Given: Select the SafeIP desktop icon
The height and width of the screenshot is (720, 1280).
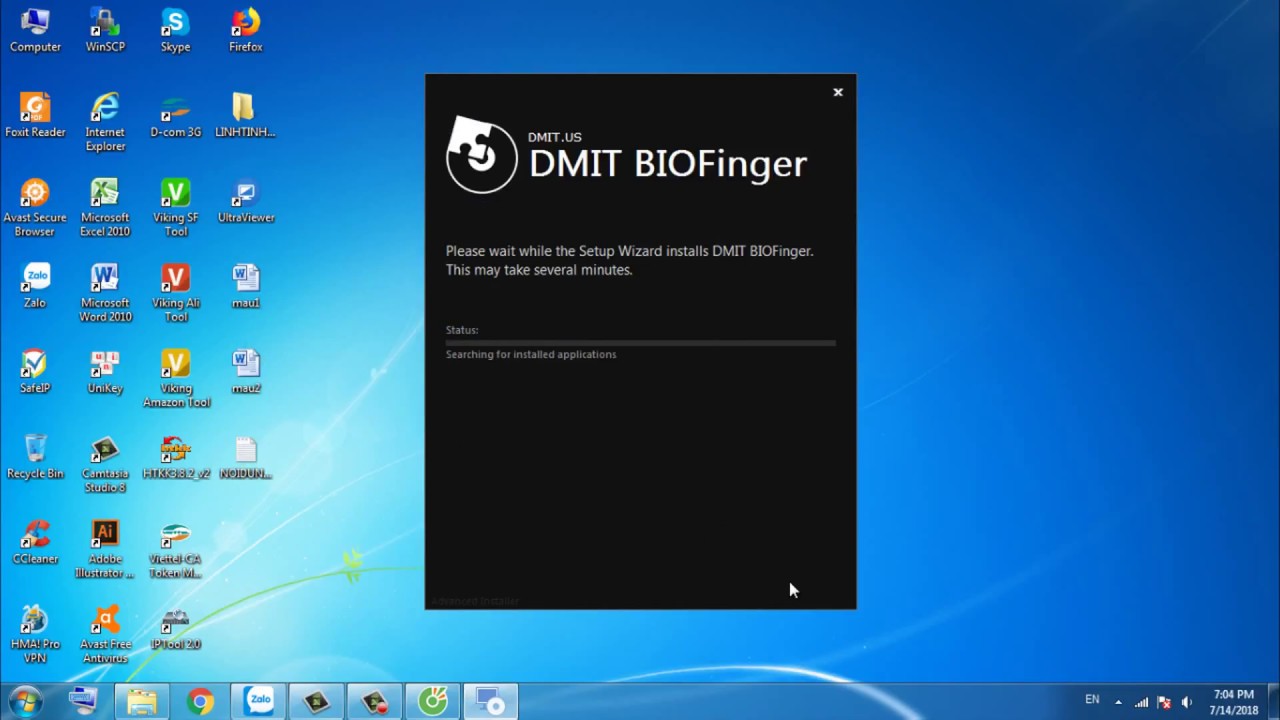Looking at the screenshot, I should tap(35, 371).
